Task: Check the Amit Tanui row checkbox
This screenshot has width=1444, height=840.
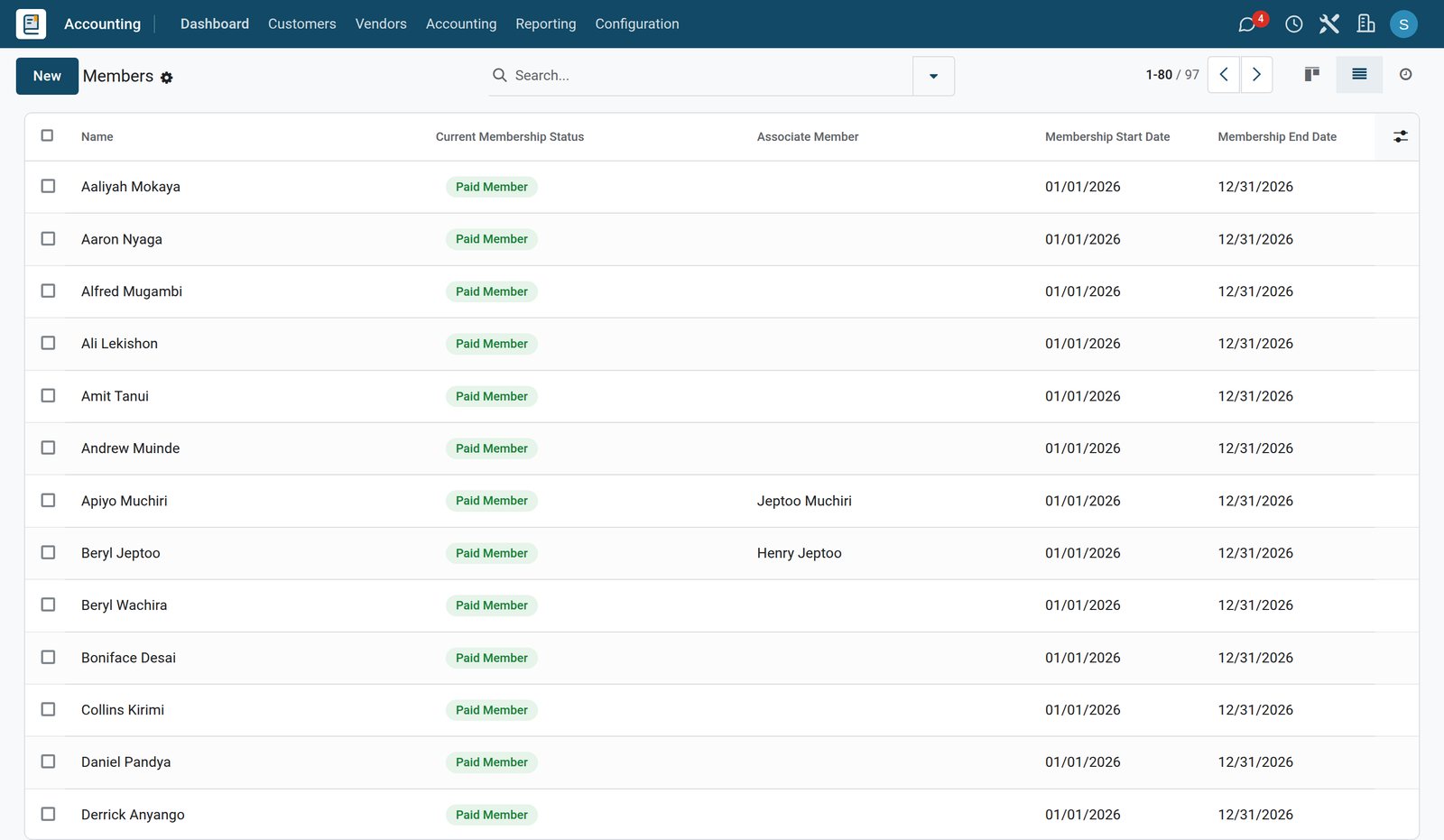Action: (x=49, y=396)
